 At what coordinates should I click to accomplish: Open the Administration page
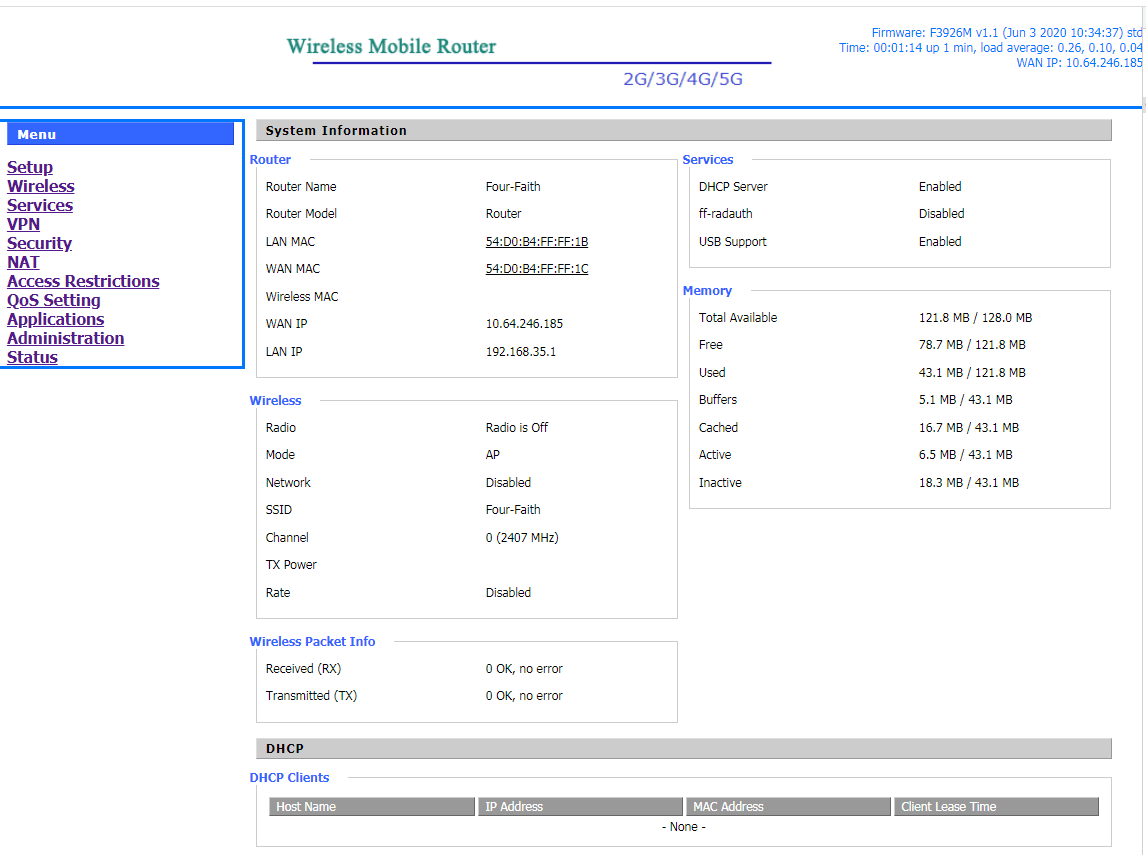pos(65,338)
